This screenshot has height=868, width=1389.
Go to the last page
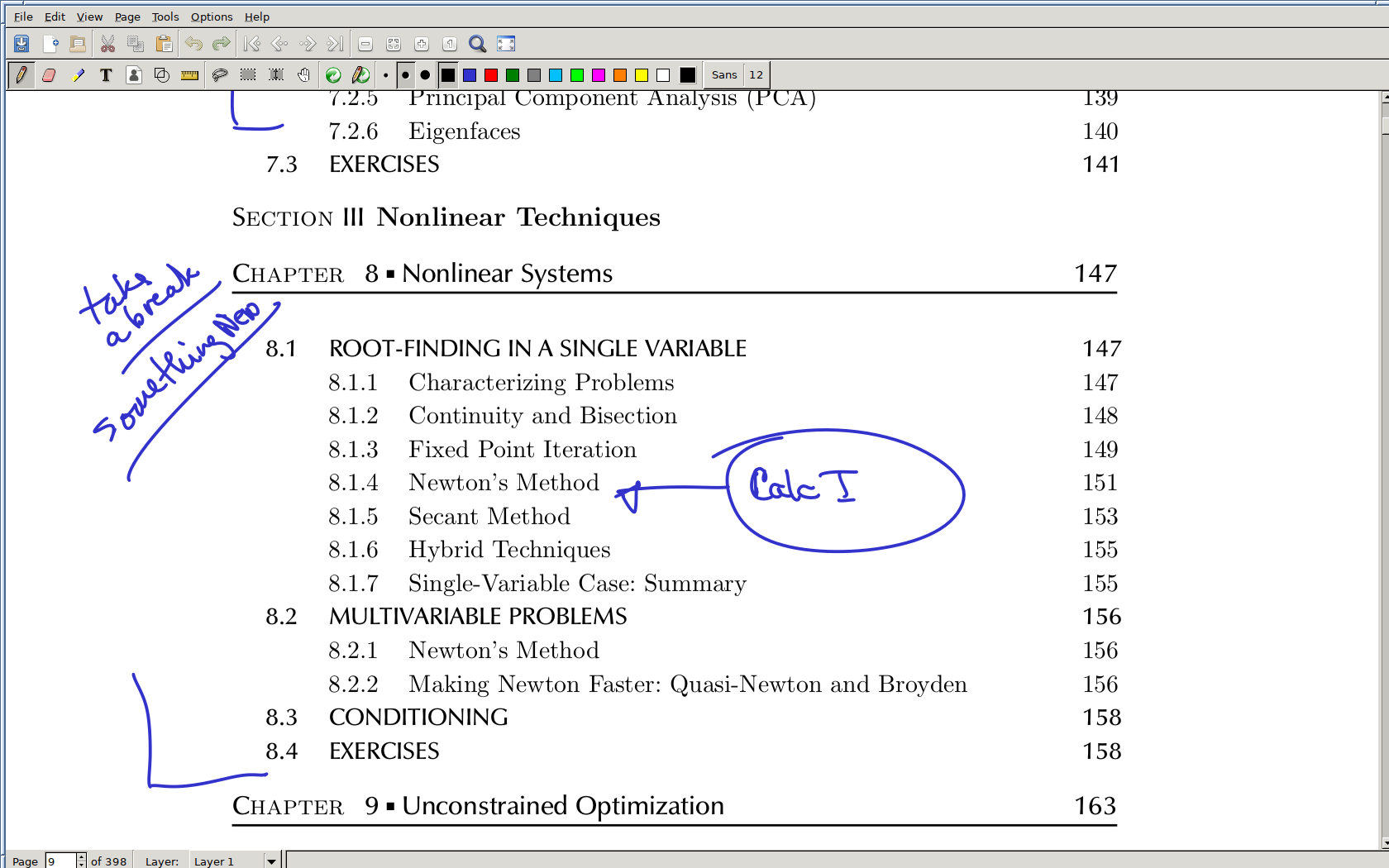tap(335, 44)
